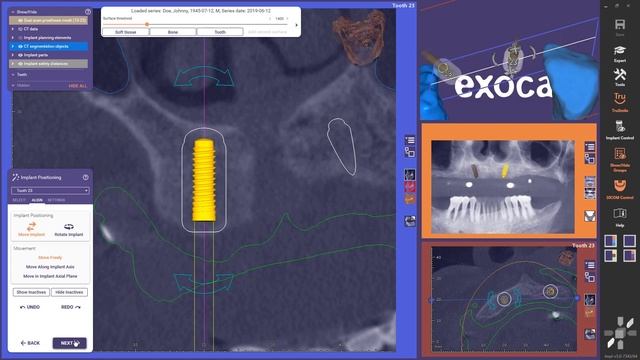
Task: Click the view orientation cube at bottom right
Action: [x=620, y=333]
